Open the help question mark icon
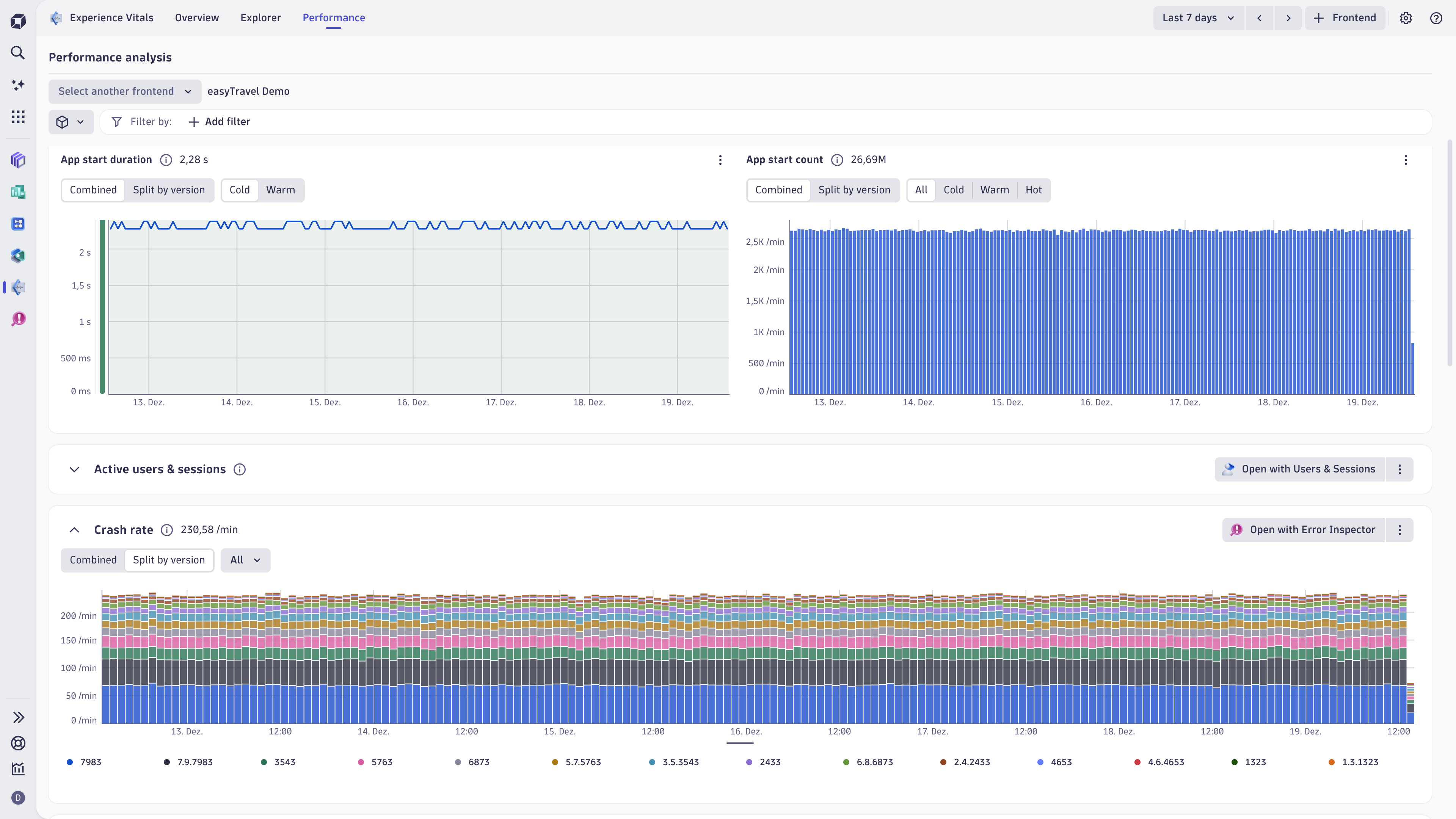1456x819 pixels. click(1436, 17)
